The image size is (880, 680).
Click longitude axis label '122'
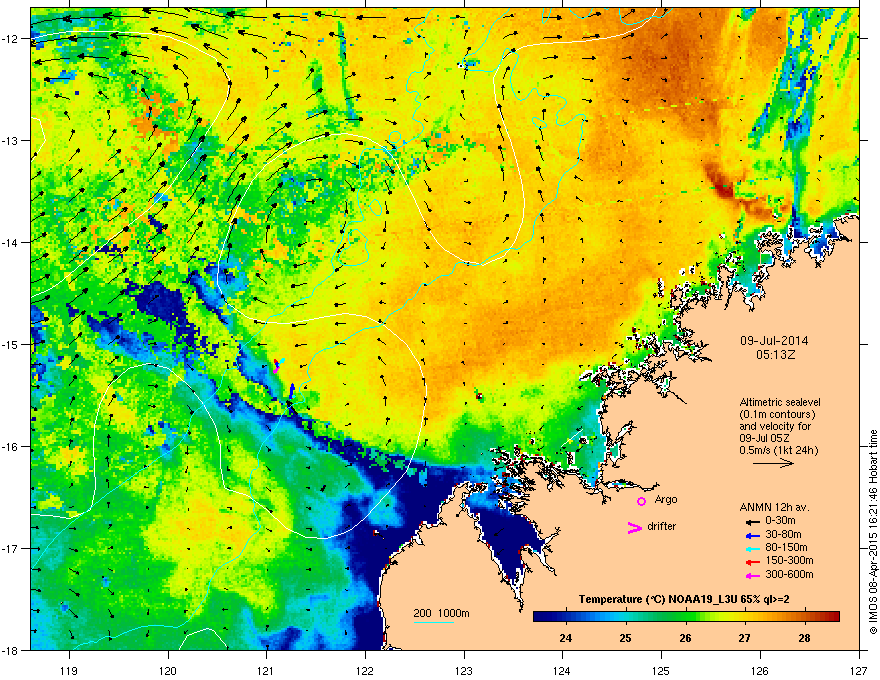pos(365,670)
